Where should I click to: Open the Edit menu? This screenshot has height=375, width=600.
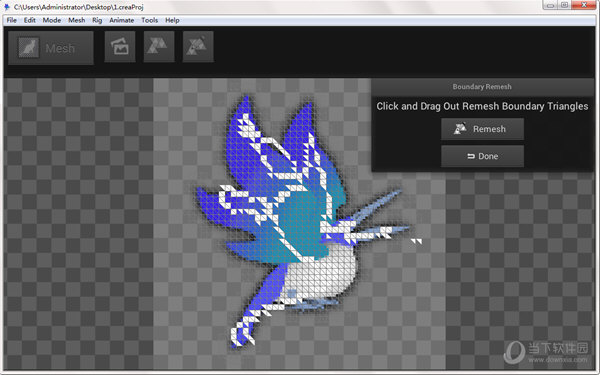(29, 20)
